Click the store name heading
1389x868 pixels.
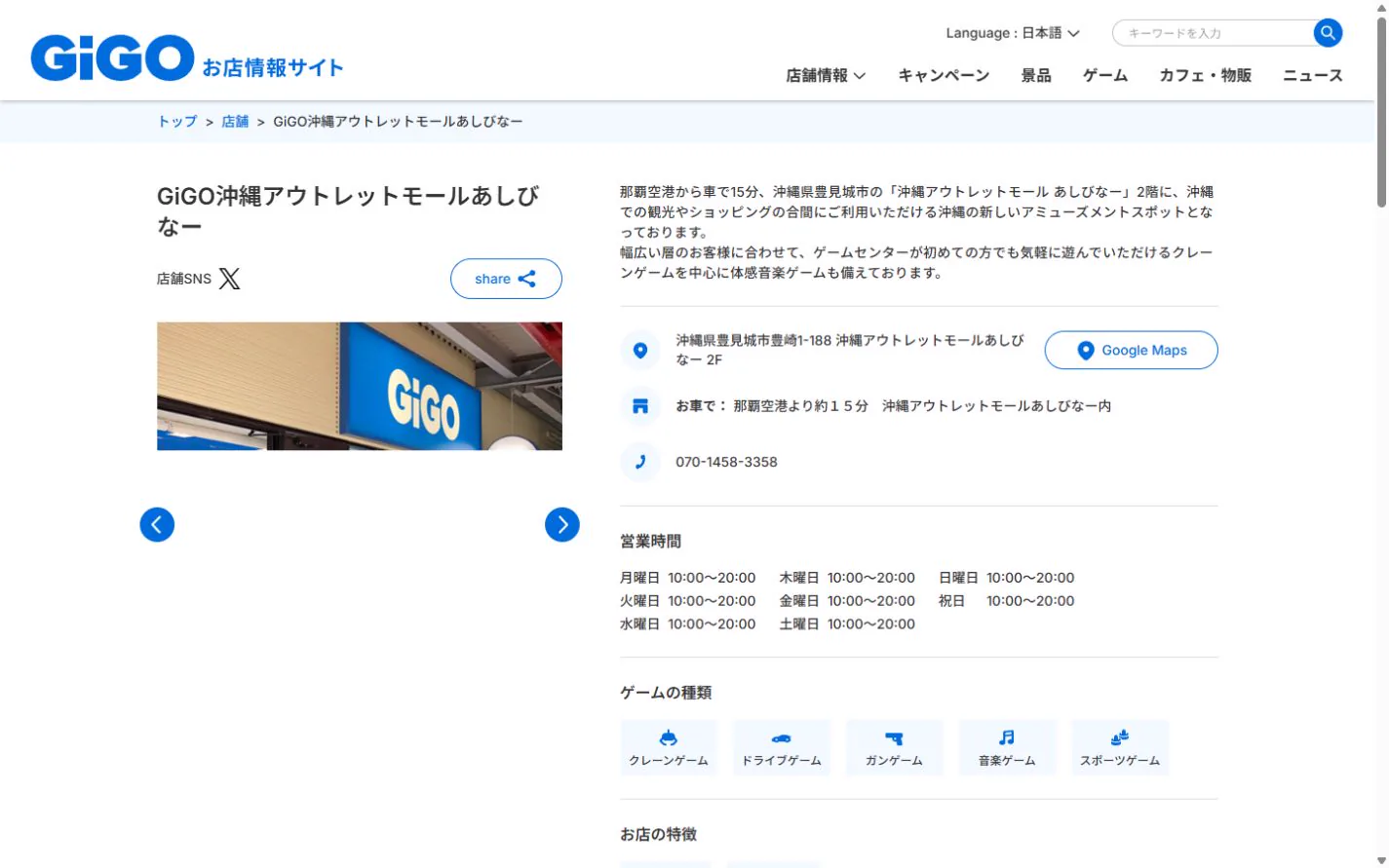point(348,210)
